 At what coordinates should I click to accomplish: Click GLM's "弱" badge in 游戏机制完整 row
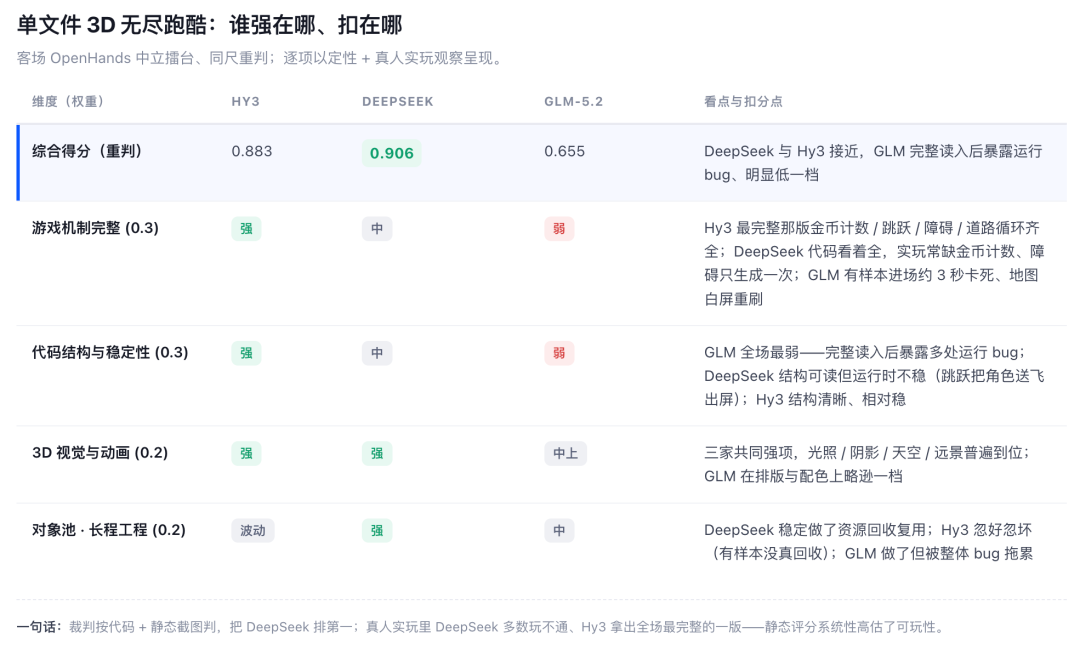point(559,229)
